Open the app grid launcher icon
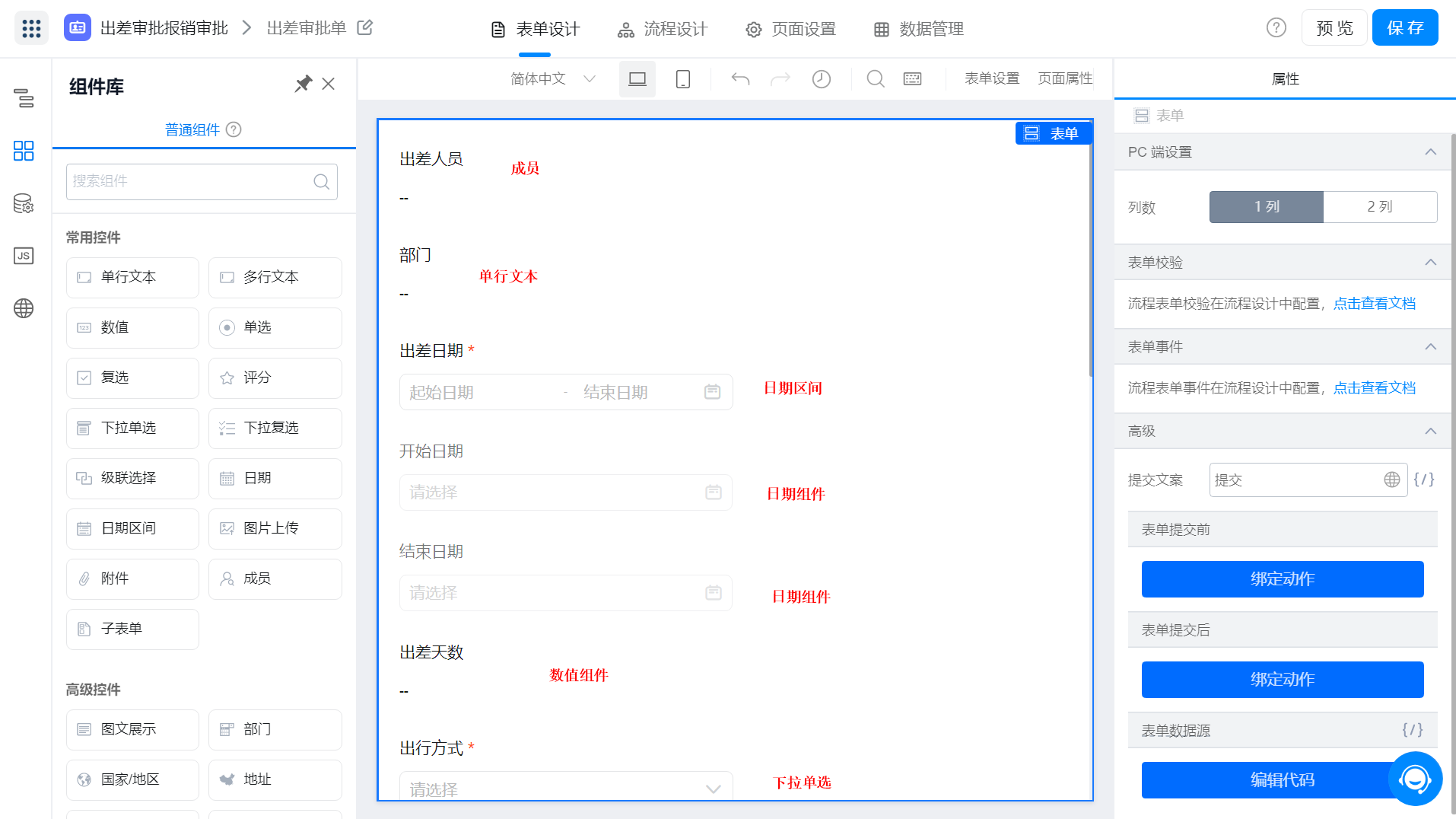 tap(31, 28)
